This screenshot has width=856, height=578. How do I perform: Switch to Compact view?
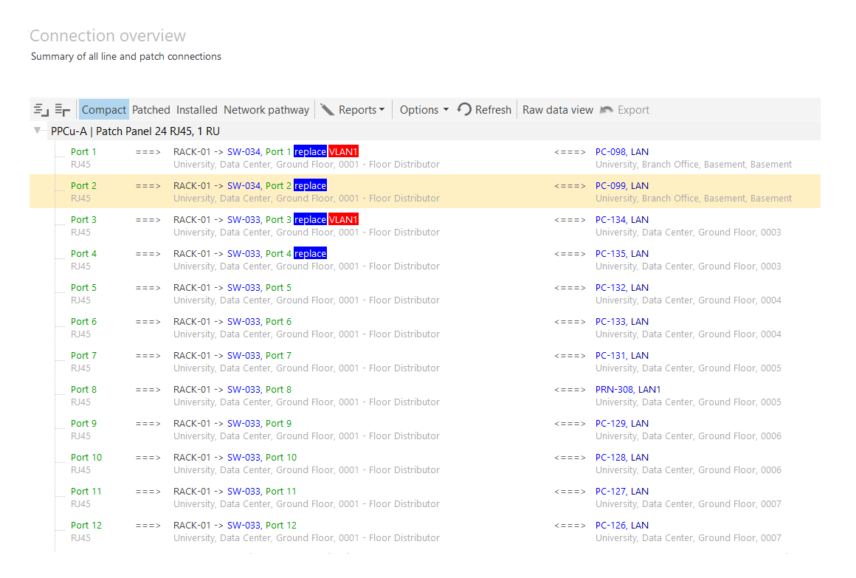tap(104, 110)
